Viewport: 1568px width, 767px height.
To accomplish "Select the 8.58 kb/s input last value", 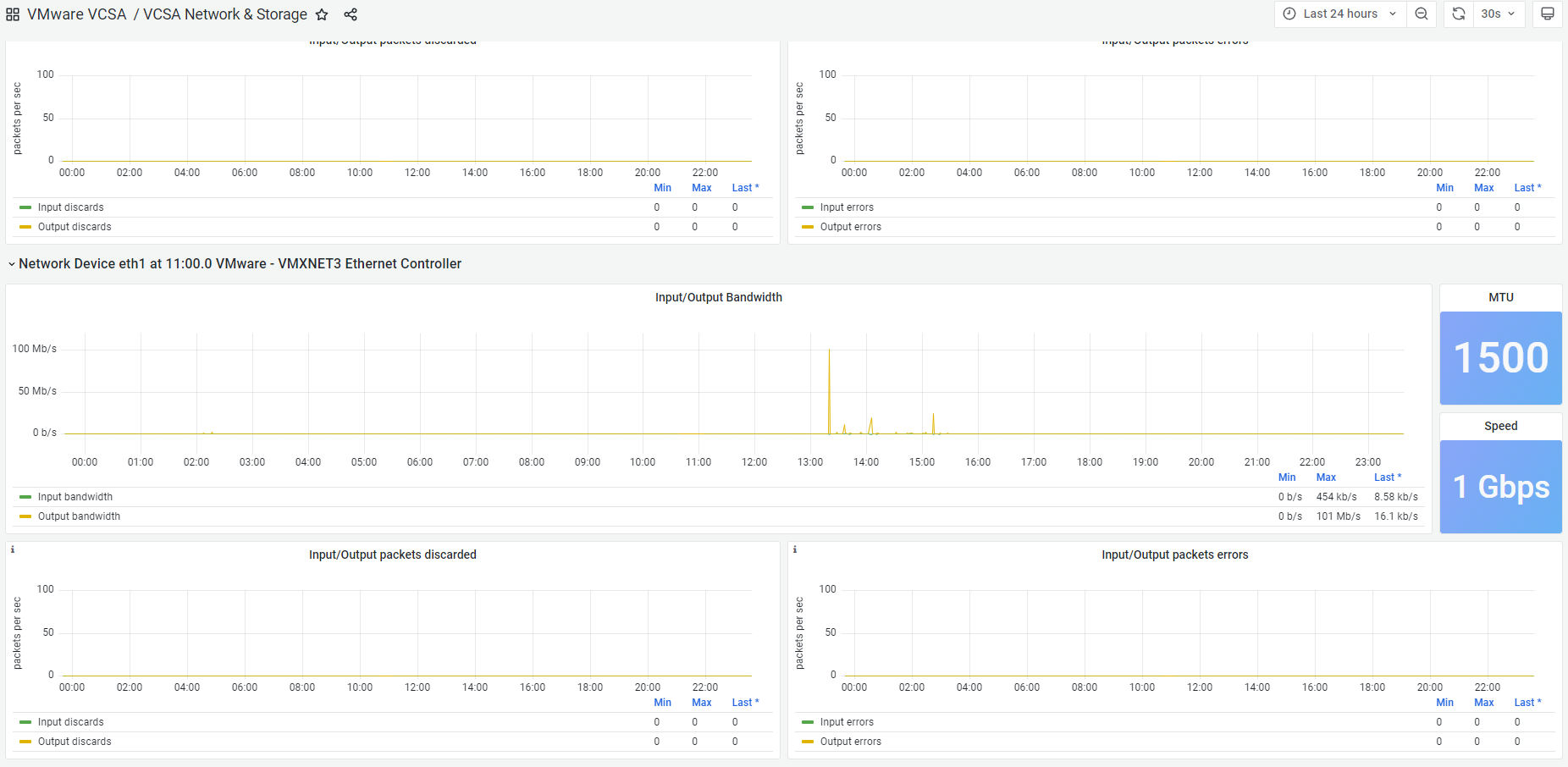I will pos(1396,497).
